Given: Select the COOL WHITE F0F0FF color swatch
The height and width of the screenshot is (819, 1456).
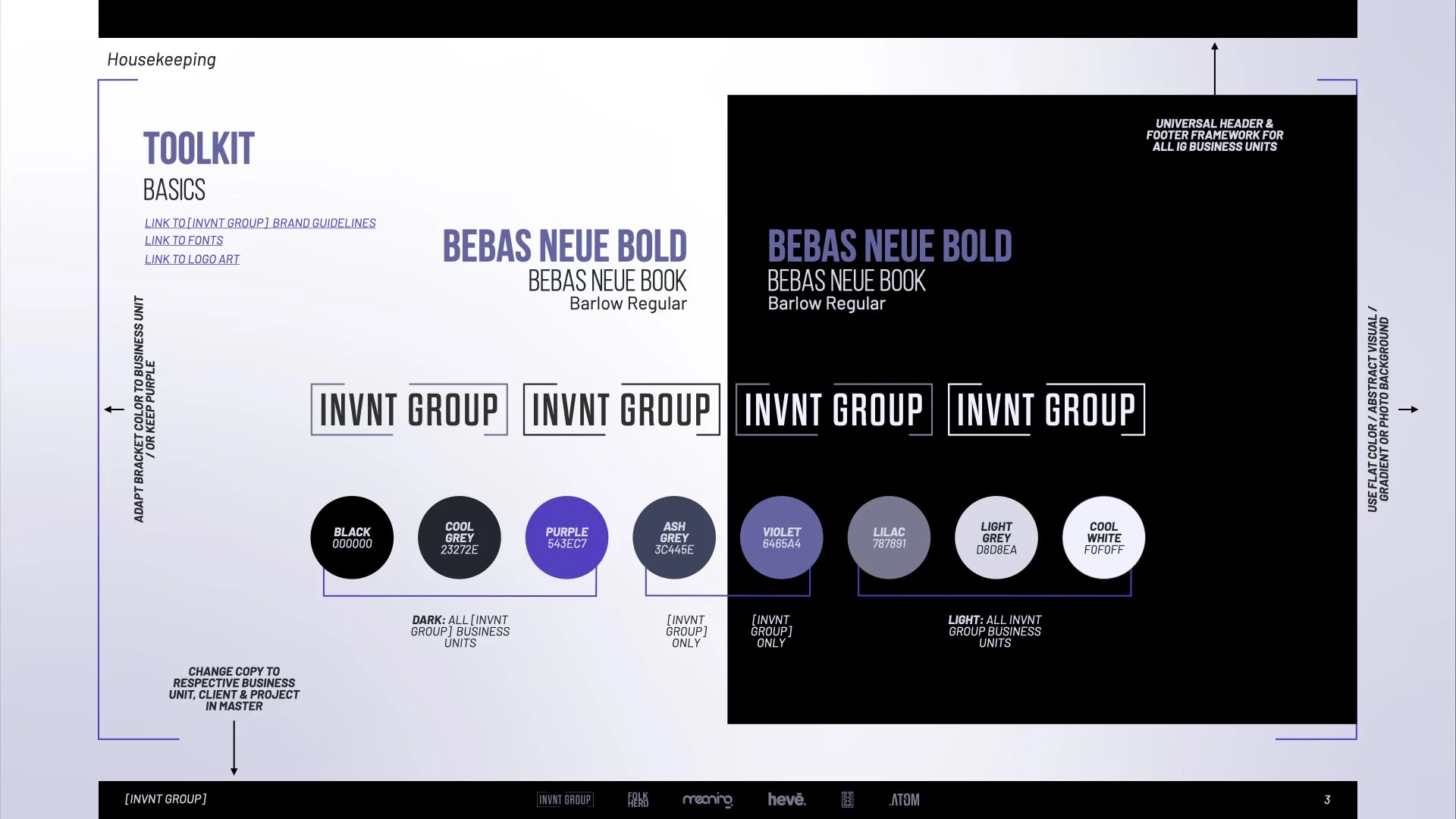Looking at the screenshot, I should pos(1103,537).
